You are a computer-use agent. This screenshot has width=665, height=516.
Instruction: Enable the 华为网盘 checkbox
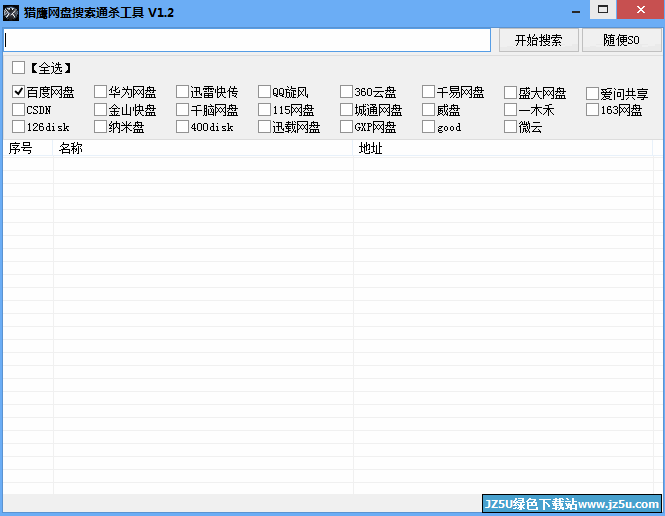(101, 92)
